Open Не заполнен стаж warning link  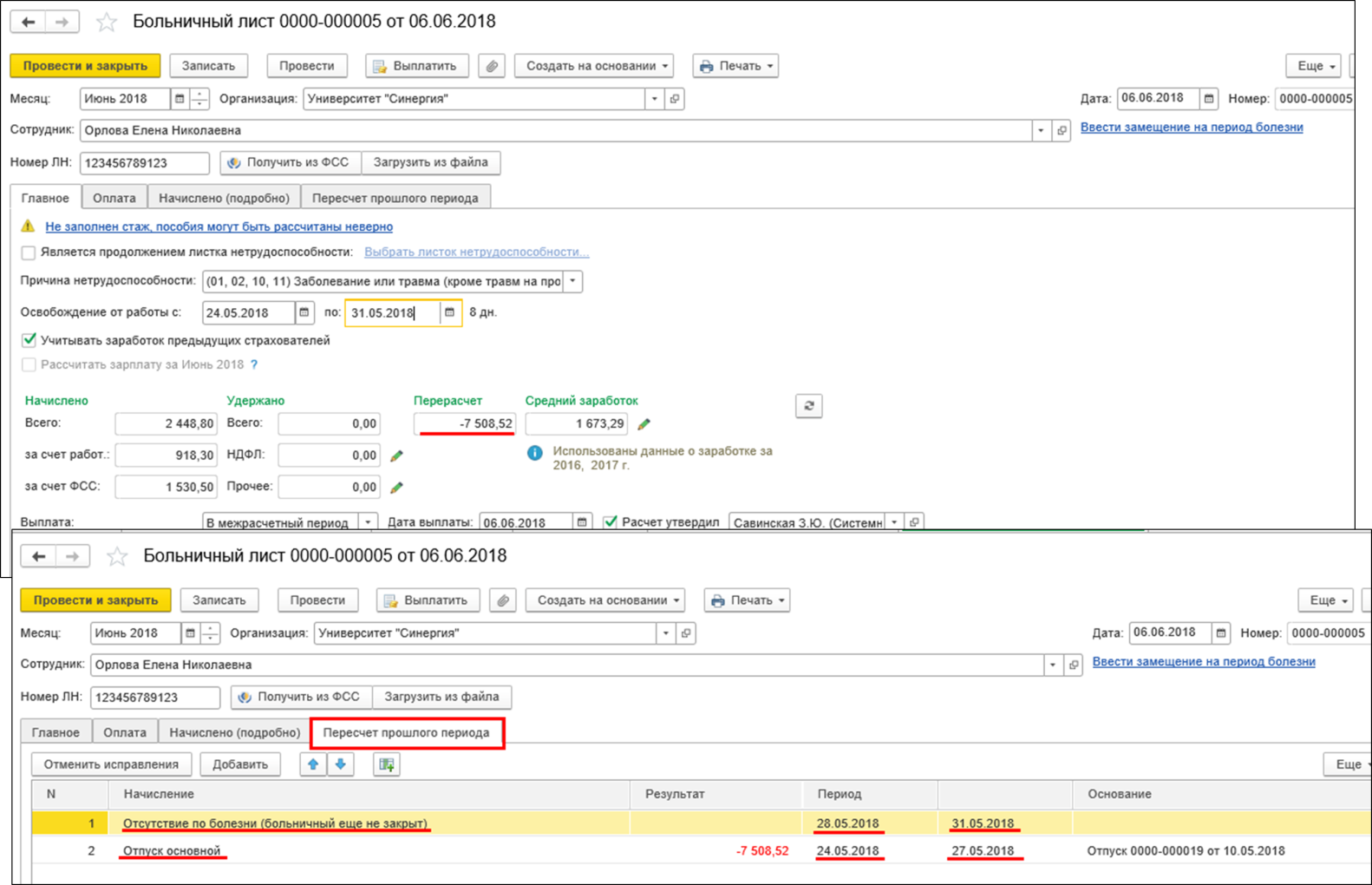[219, 226]
